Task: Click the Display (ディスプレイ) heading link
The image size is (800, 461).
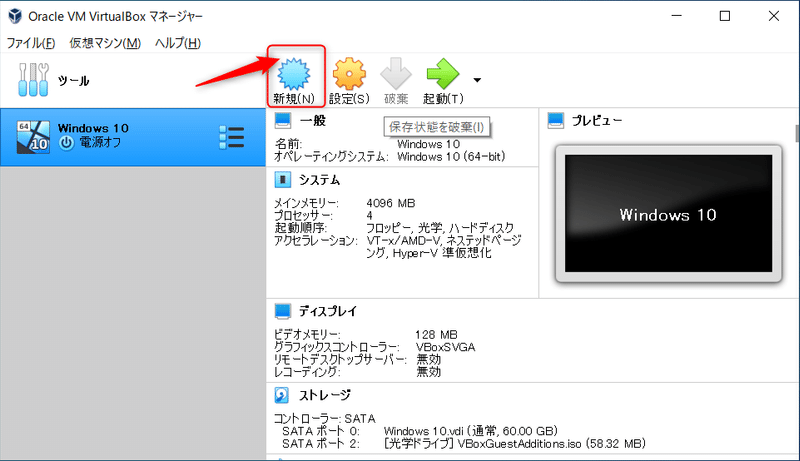Action: (x=328, y=311)
